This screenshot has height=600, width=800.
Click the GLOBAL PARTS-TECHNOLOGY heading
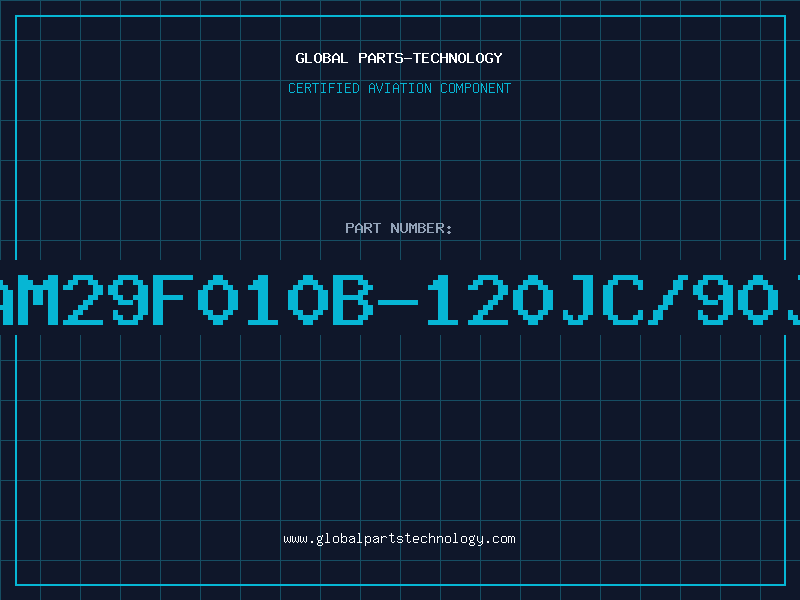point(399,58)
